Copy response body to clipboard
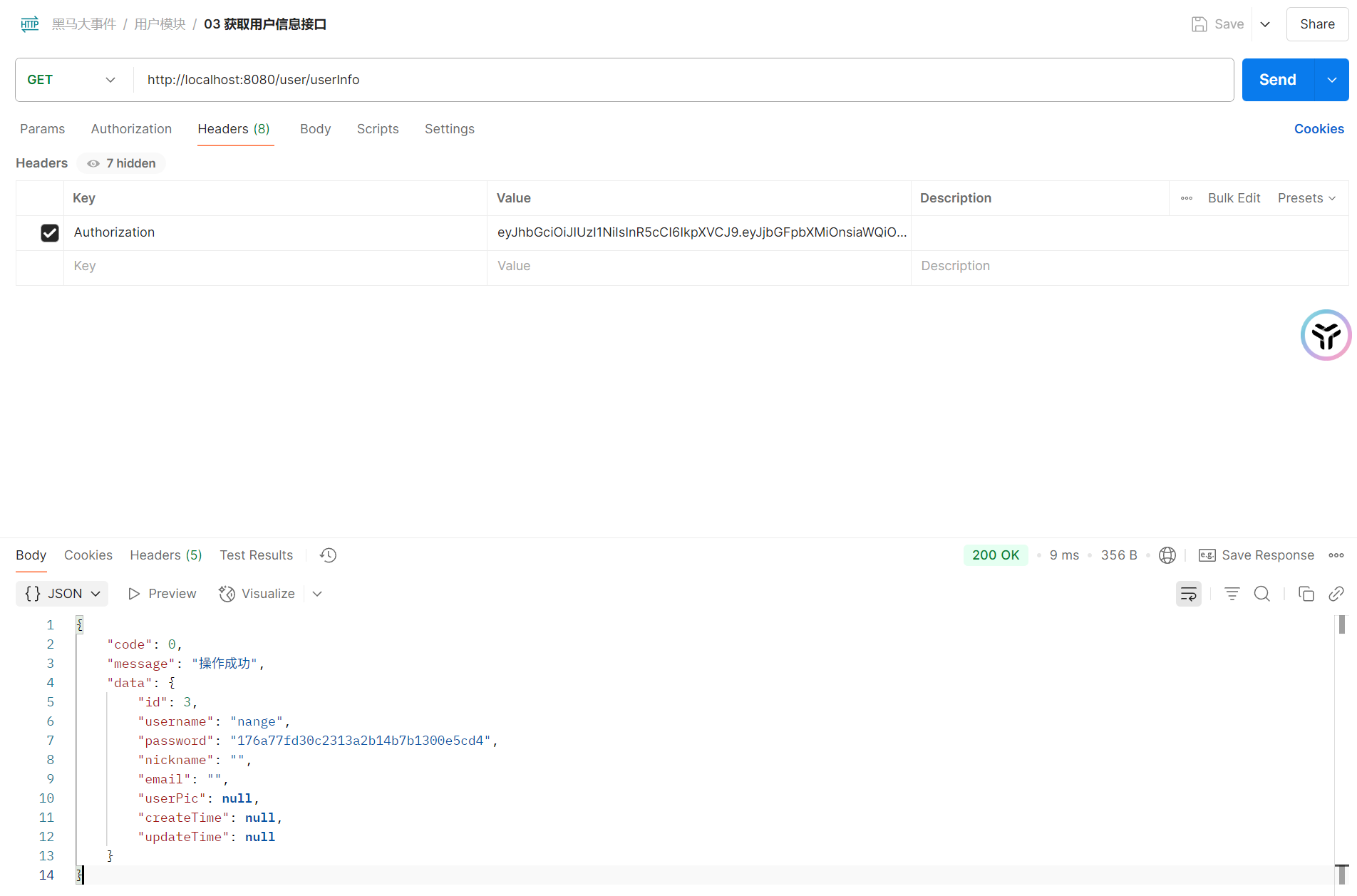 point(1306,594)
